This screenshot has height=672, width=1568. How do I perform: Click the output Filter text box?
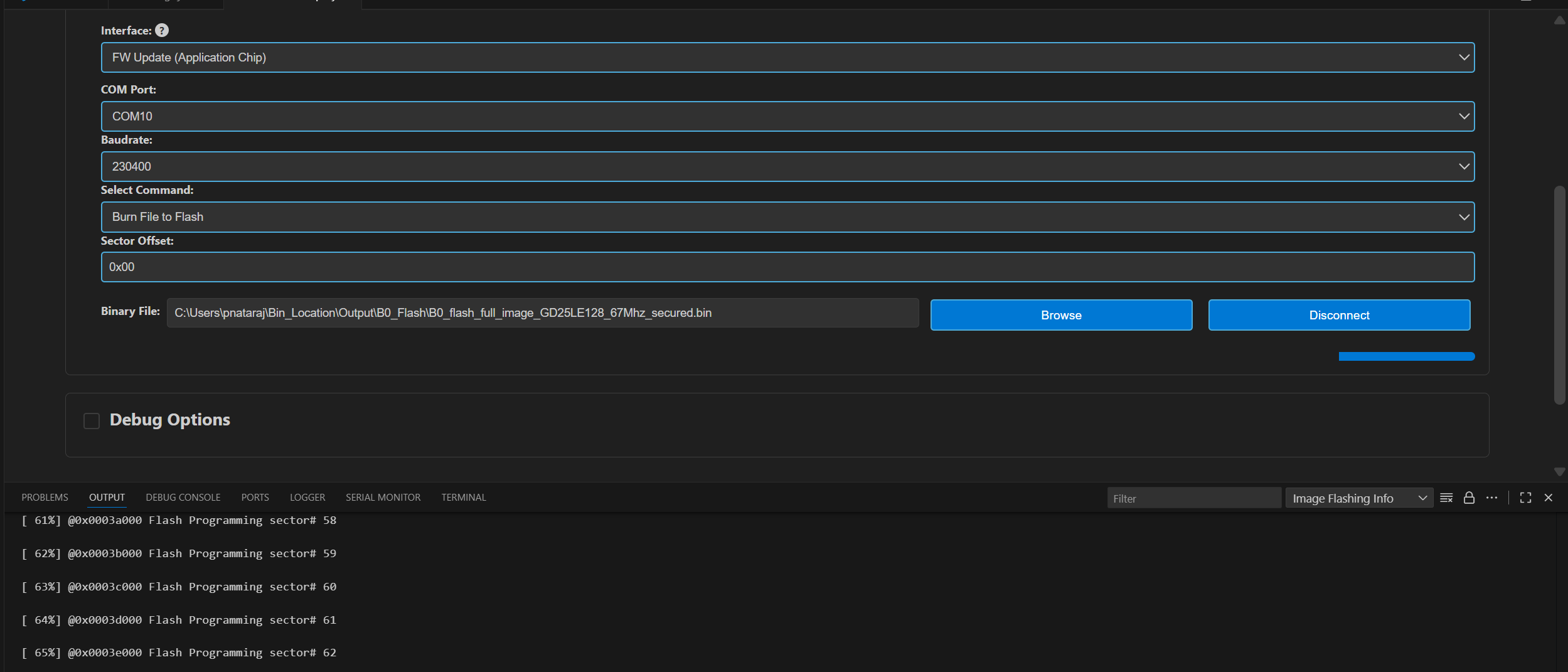[x=1193, y=498]
